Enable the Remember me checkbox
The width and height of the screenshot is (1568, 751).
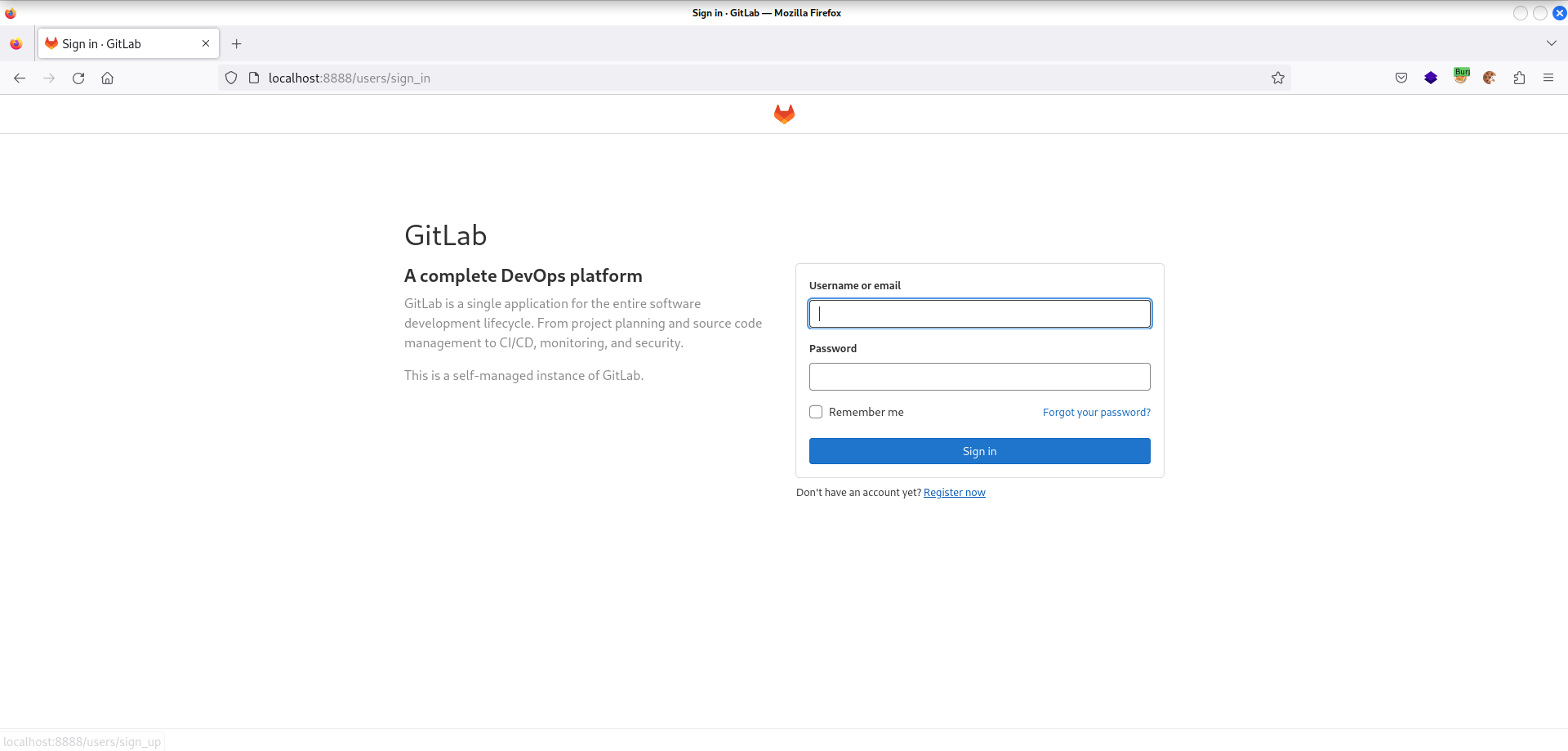pyautogui.click(x=816, y=412)
